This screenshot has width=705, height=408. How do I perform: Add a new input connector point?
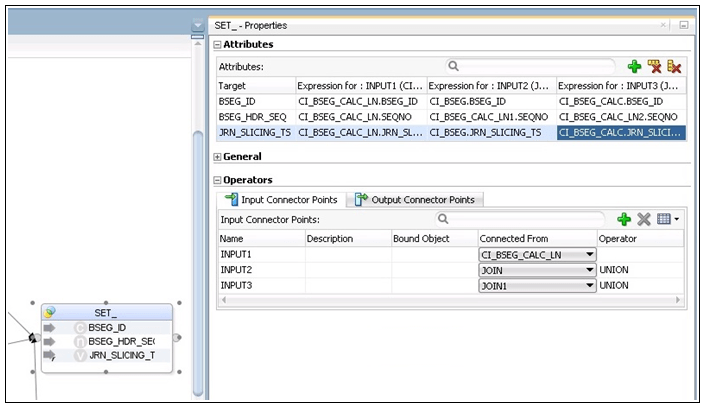pyautogui.click(x=624, y=219)
